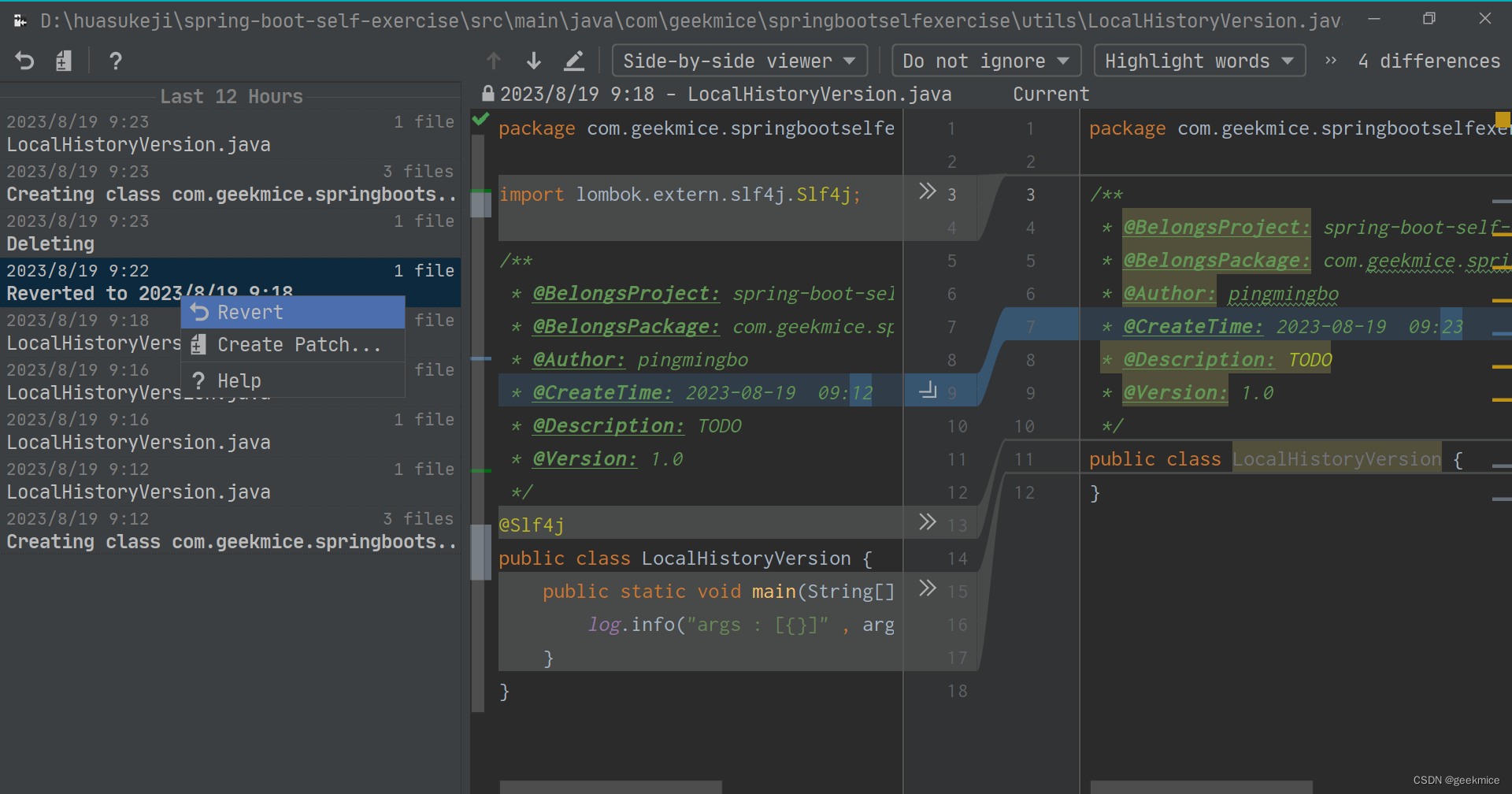Open Side-by-side viewer dropdown
The width and height of the screenshot is (1512, 794).
tap(739, 61)
